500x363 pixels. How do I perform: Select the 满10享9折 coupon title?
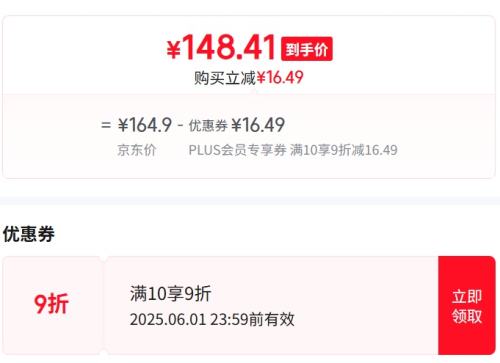click(x=170, y=294)
